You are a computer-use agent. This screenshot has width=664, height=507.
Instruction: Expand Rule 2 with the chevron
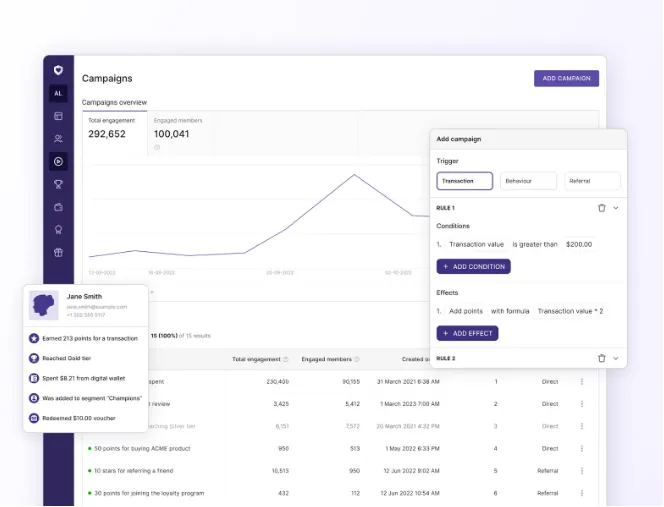(616, 358)
